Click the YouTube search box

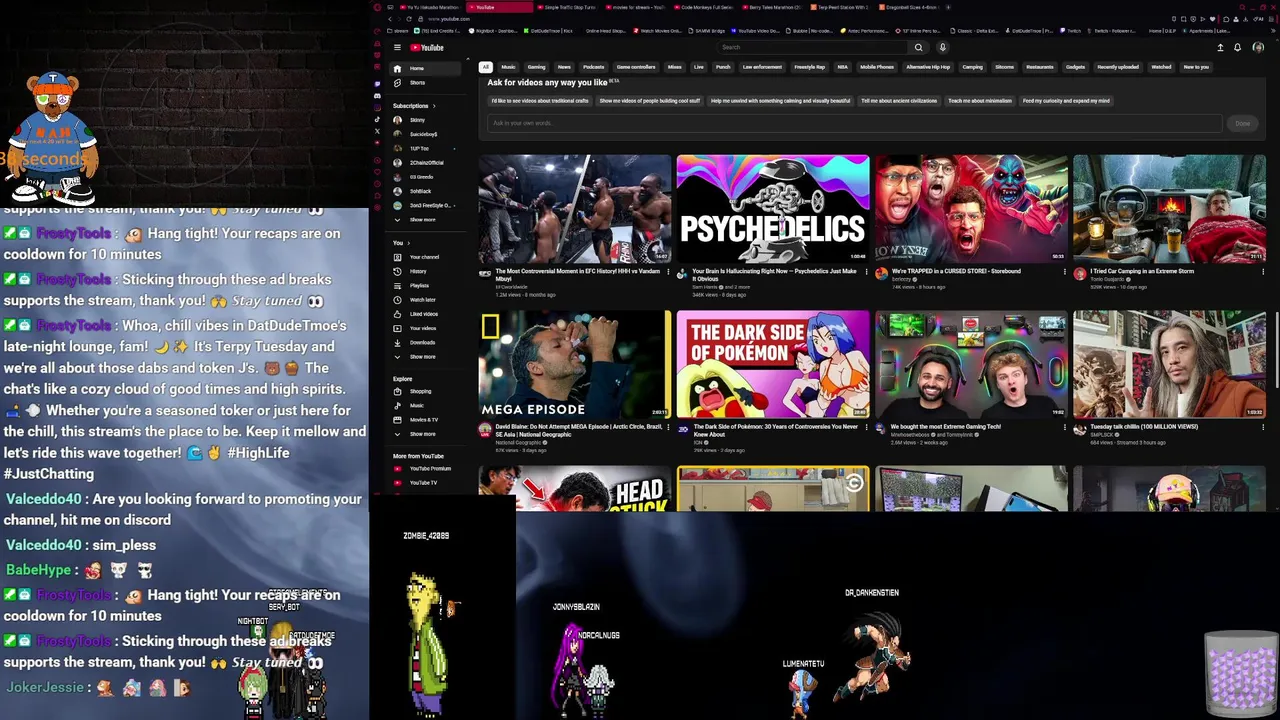click(x=813, y=47)
